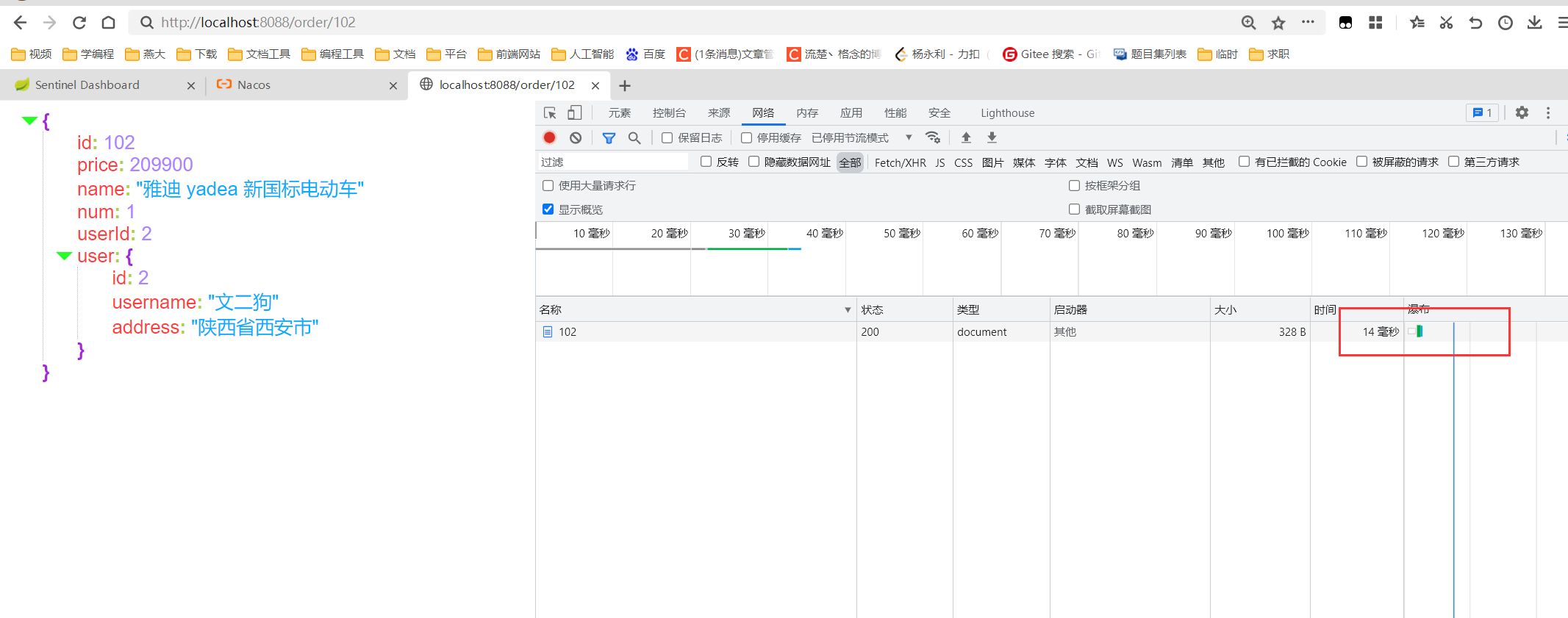The image size is (1568, 618).
Task: Open the downloads icon
Action: coord(1535,23)
